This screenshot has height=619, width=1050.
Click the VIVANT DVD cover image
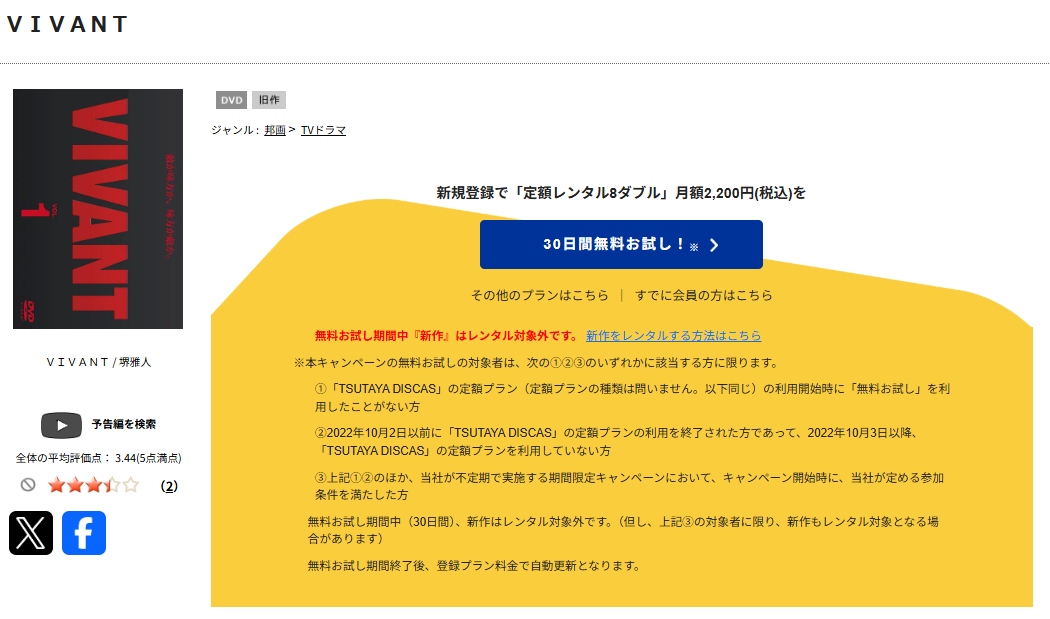[x=97, y=208]
